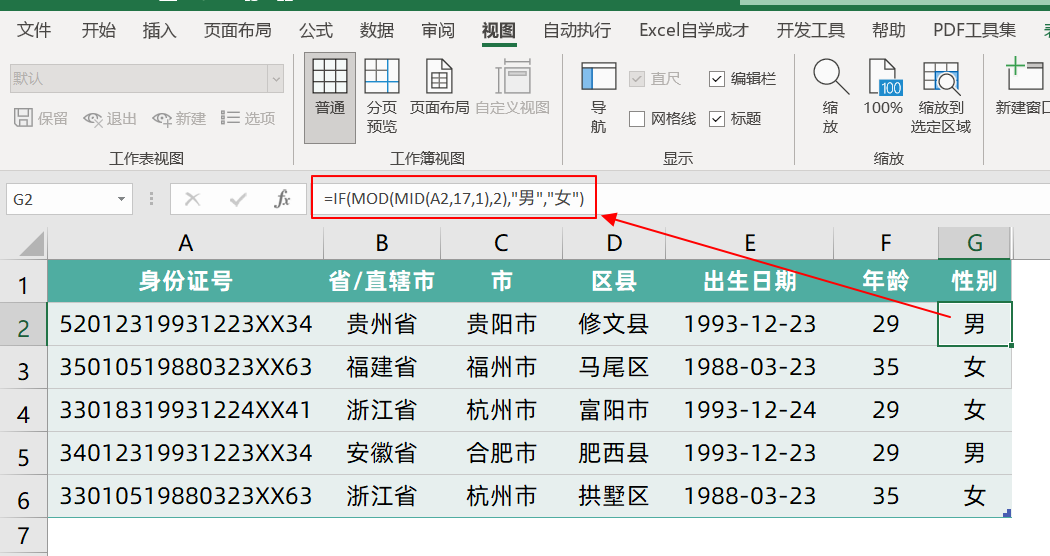Select cell containing 合肥市
Image resolution: width=1050 pixels, height=556 pixels.
pos(502,453)
